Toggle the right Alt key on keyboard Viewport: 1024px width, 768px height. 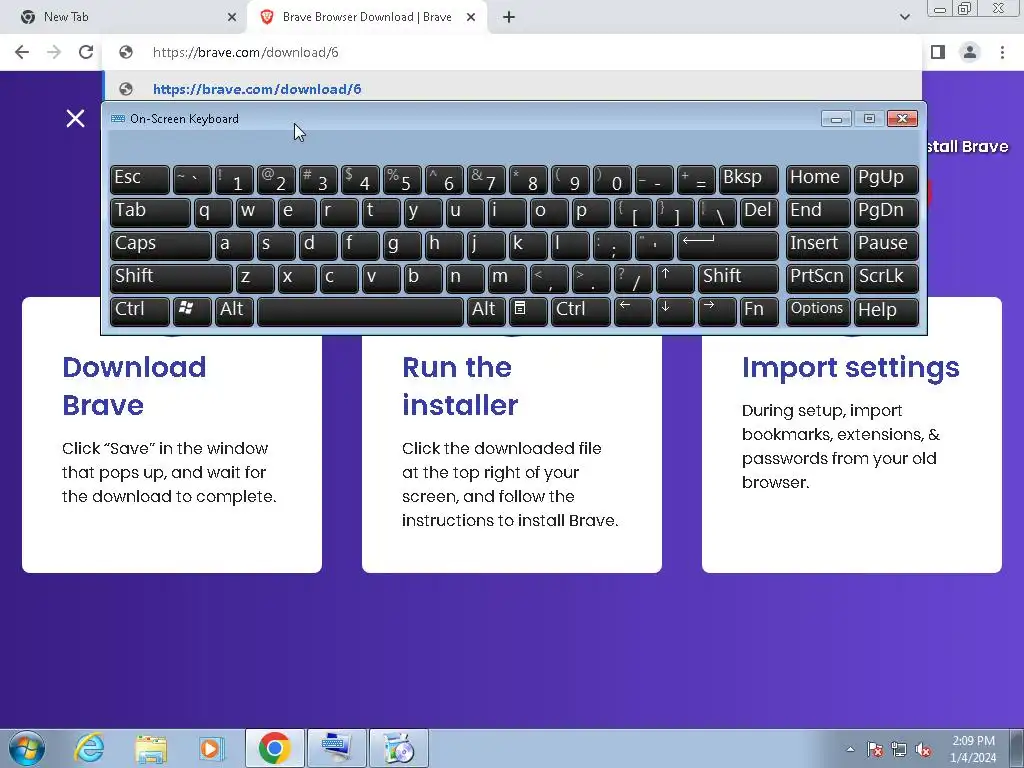pos(486,310)
